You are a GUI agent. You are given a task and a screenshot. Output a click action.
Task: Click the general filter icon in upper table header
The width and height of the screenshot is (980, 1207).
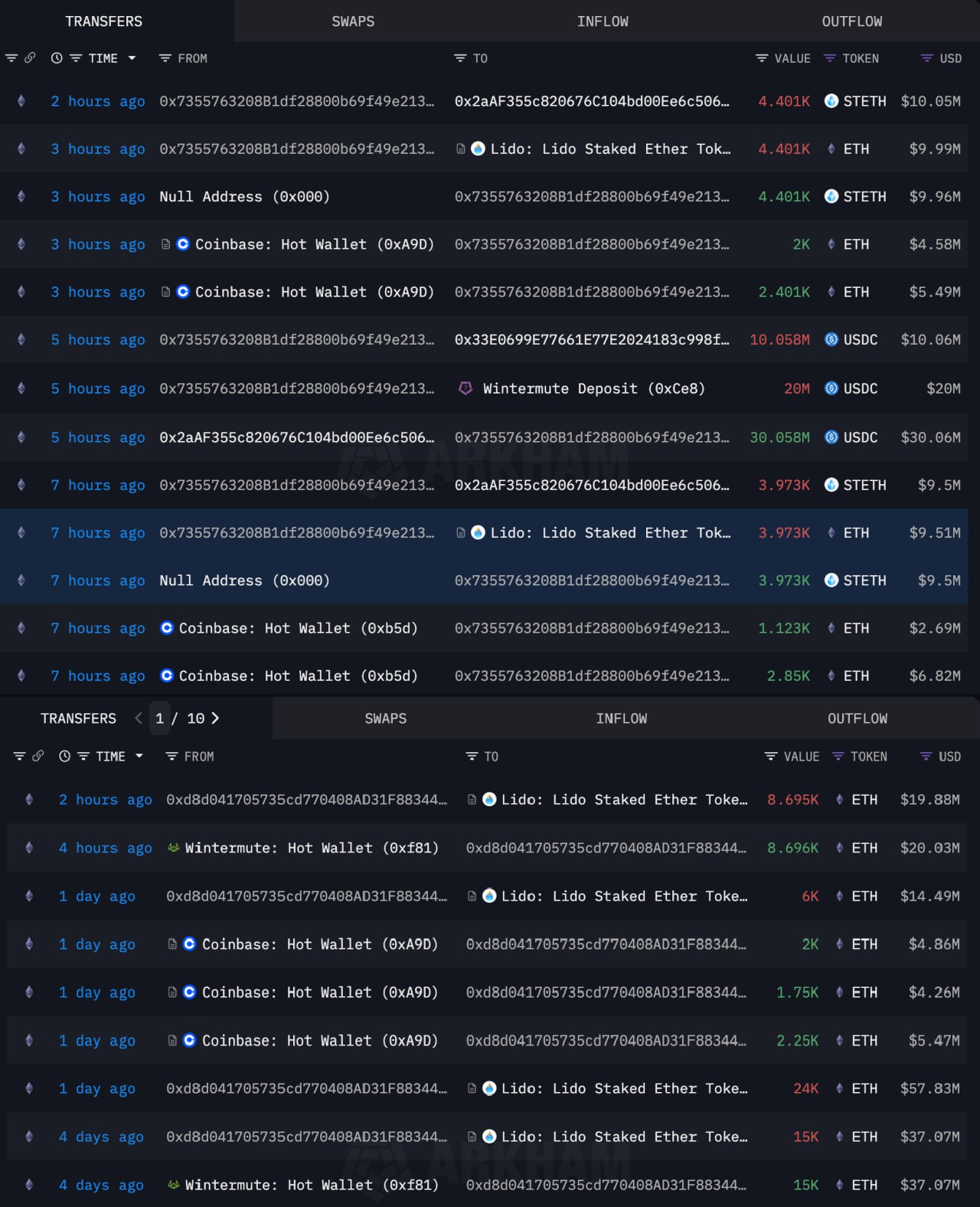pos(11,58)
